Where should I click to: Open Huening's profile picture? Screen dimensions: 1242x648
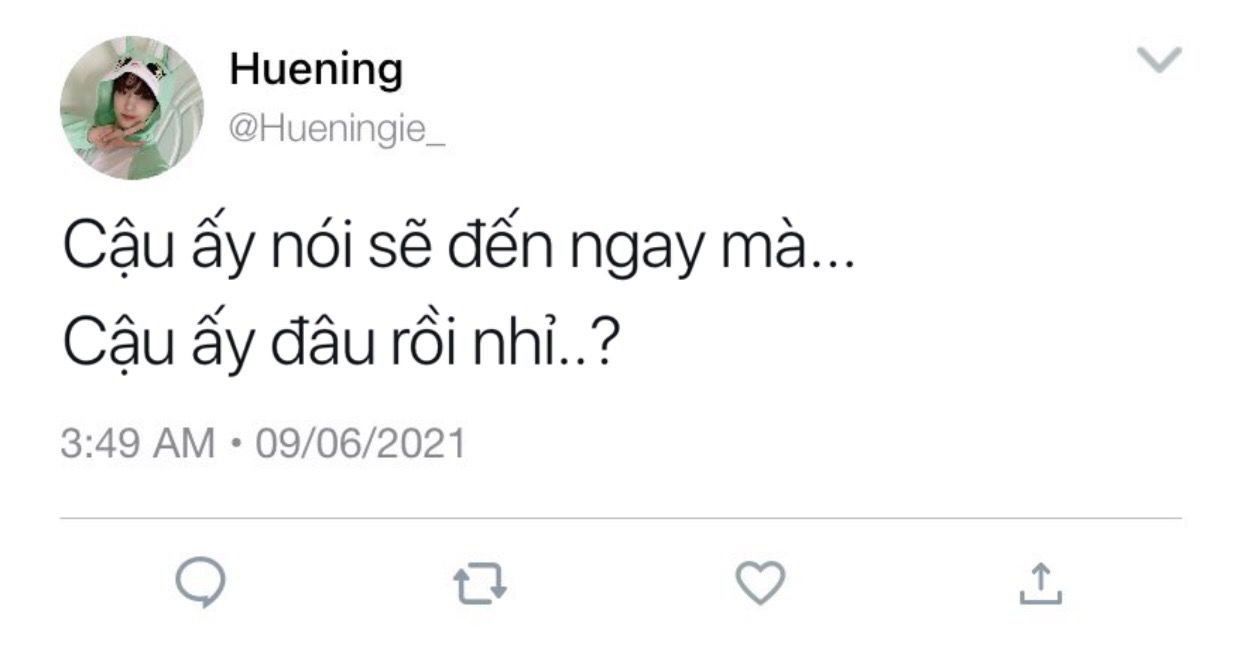(131, 107)
